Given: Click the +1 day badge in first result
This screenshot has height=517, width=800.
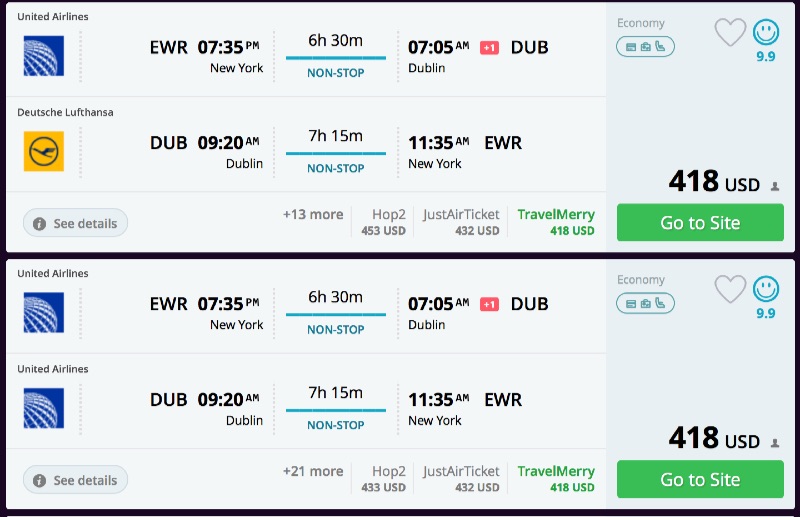Looking at the screenshot, I should point(489,48).
